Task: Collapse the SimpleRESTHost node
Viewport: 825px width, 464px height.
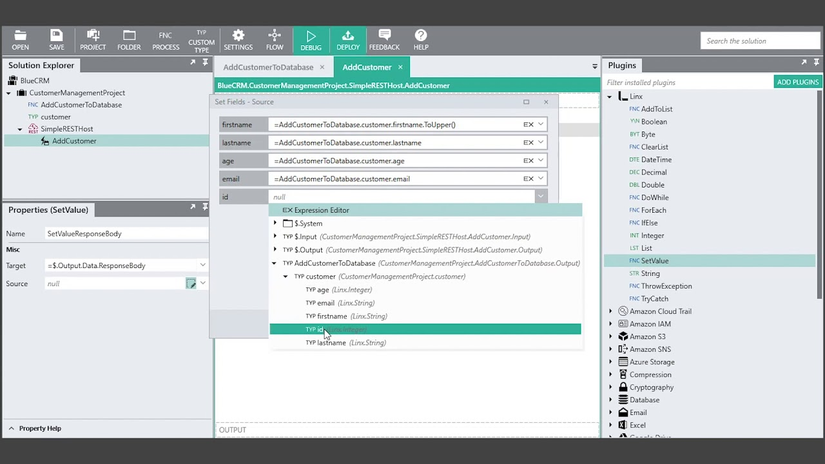Action: tap(20, 129)
